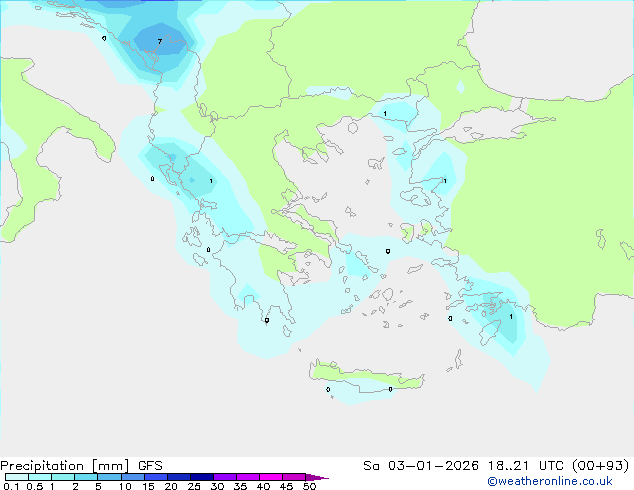Pick the 0.5–1 mm legend swatch

pyautogui.click(x=40, y=477)
